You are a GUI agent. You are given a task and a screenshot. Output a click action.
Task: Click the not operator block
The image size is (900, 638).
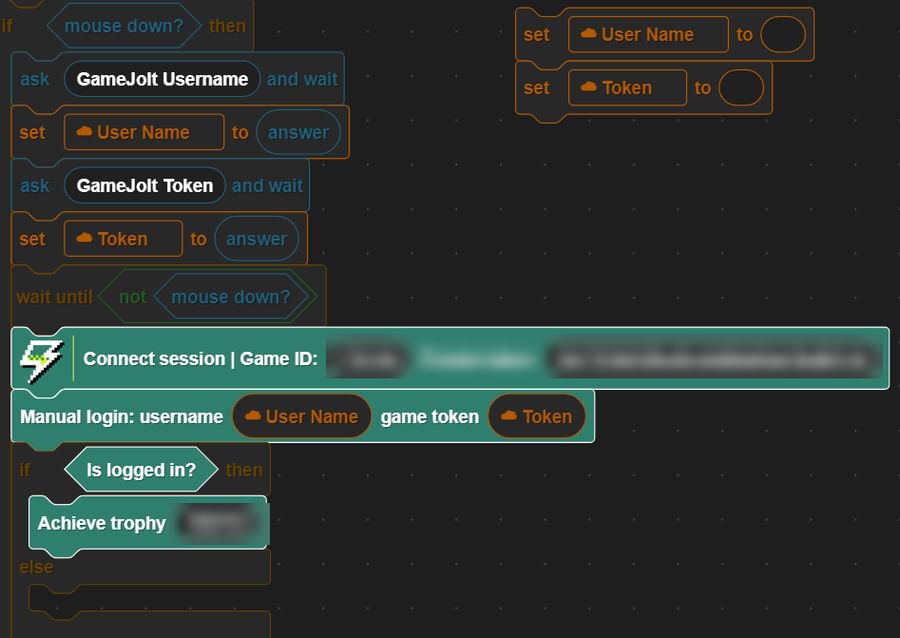click(x=134, y=297)
